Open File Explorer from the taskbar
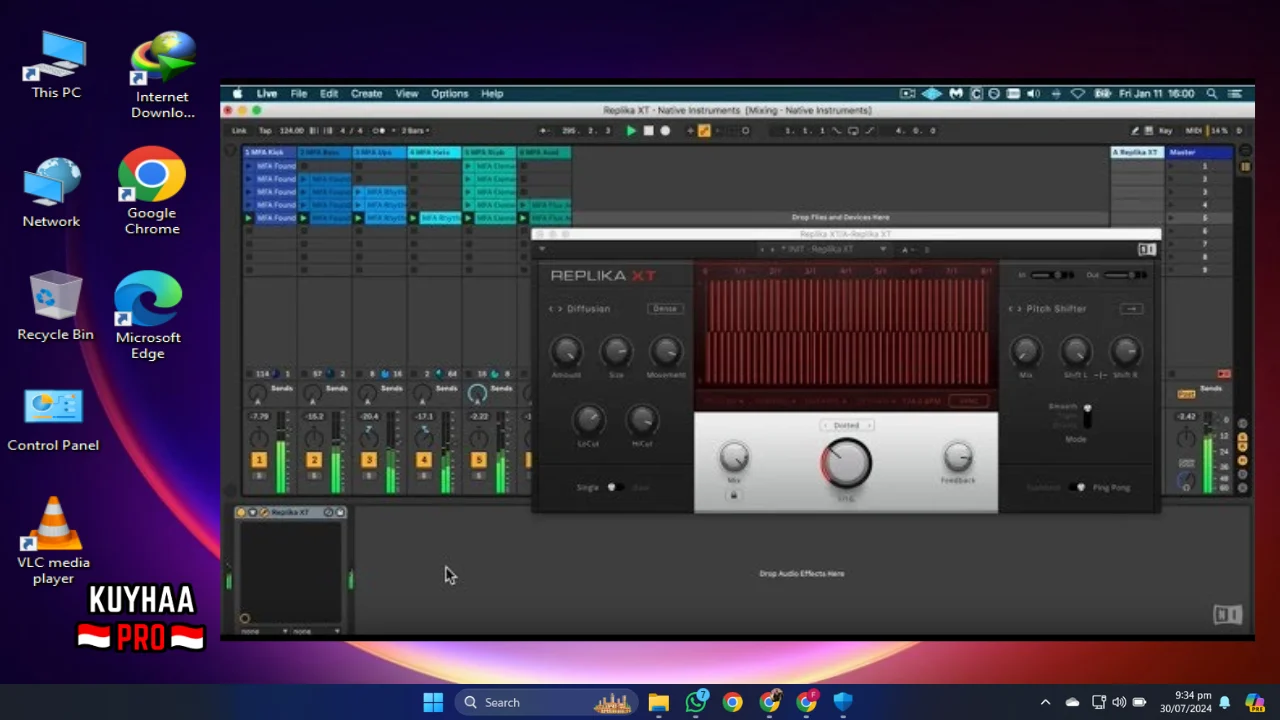Image resolution: width=1280 pixels, height=720 pixels. coord(658,702)
